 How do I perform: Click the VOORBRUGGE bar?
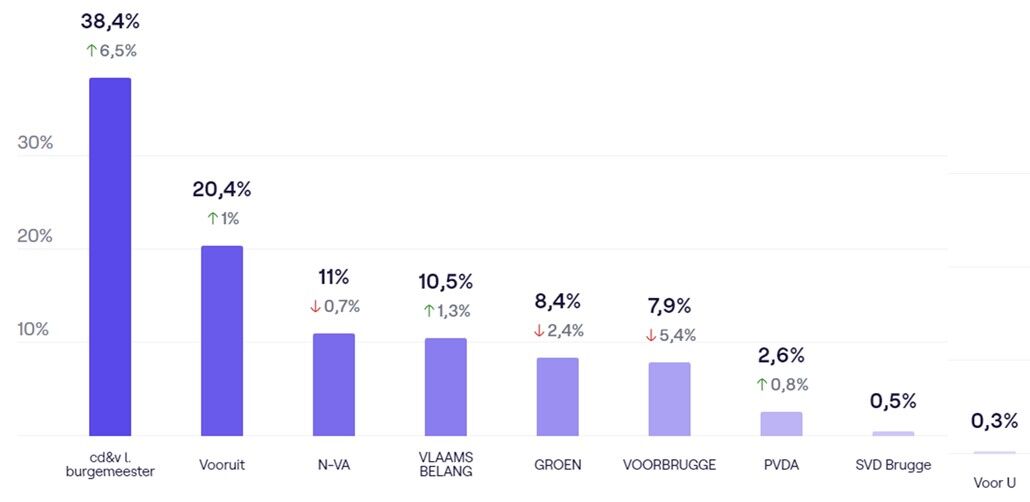669,399
